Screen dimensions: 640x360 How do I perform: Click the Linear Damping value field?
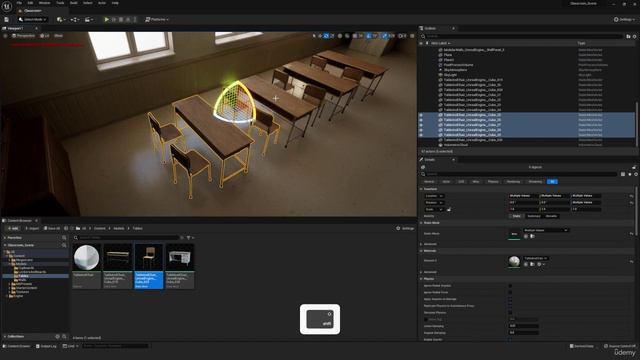pos(524,326)
